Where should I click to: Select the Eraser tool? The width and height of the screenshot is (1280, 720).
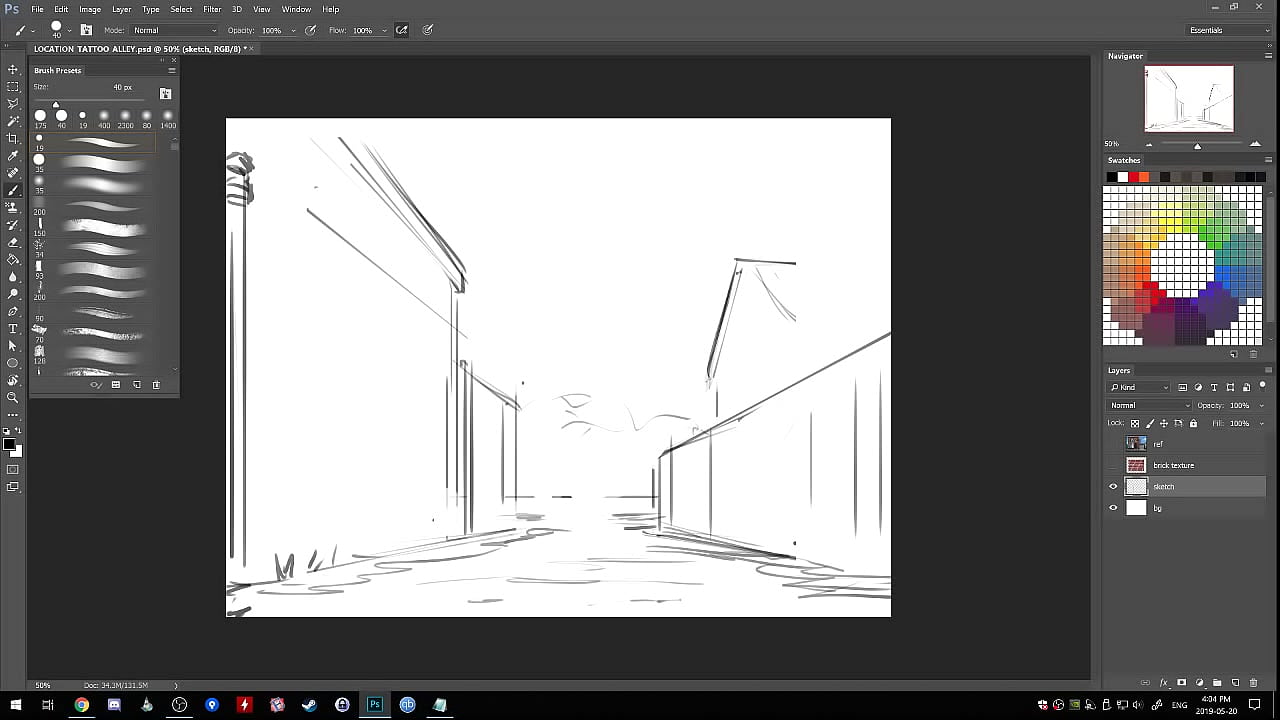point(13,242)
